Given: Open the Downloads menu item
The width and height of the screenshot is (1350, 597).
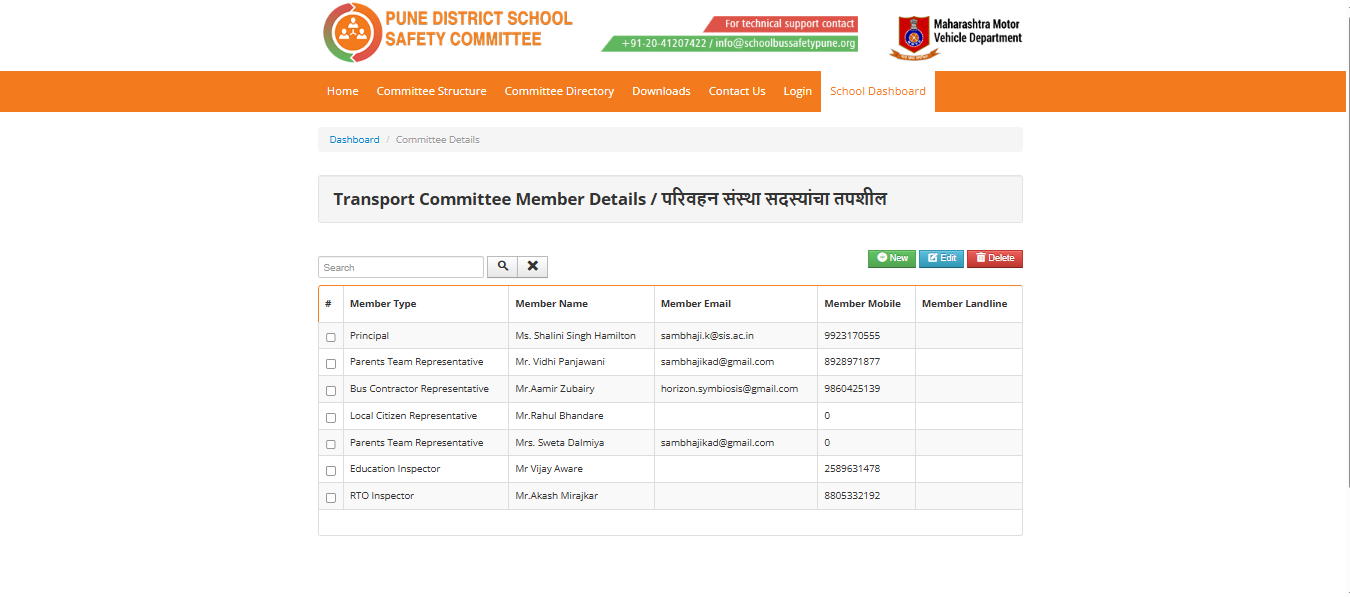Looking at the screenshot, I should pos(661,91).
